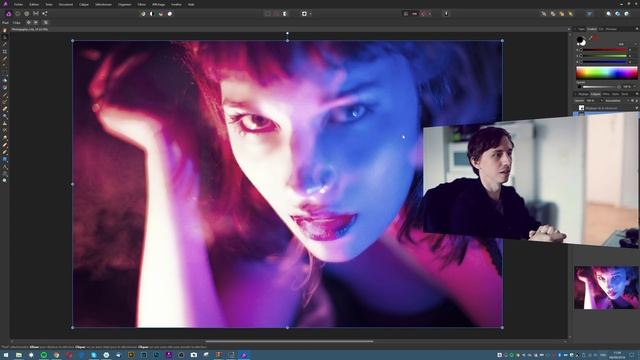The height and width of the screenshot is (360, 640).
Task: Apply Auto Contrast from the toolbar
Action: (152, 13)
